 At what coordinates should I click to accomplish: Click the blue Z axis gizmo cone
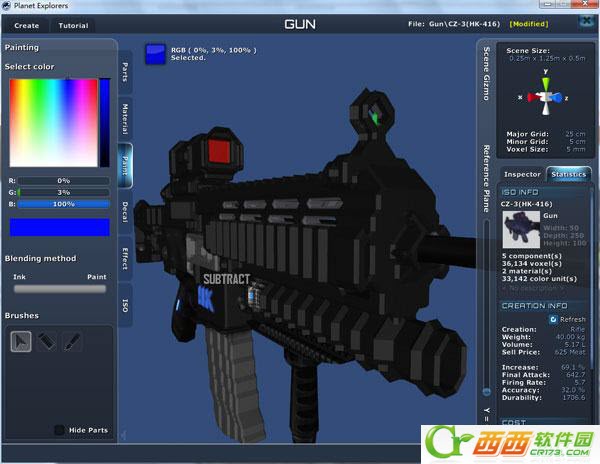coord(557,98)
